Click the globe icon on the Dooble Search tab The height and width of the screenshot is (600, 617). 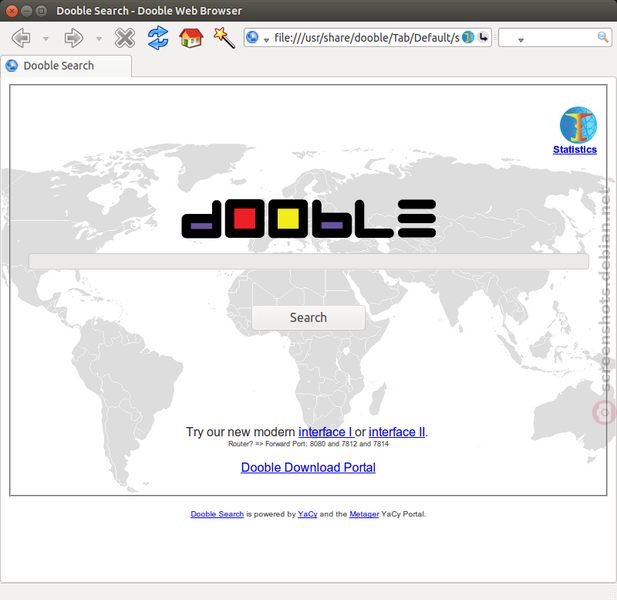pos(12,65)
